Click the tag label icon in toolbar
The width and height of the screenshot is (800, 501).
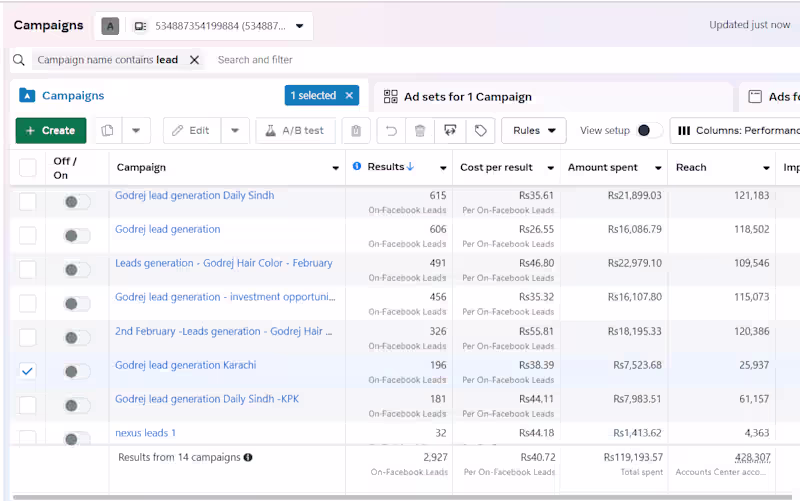(x=480, y=131)
